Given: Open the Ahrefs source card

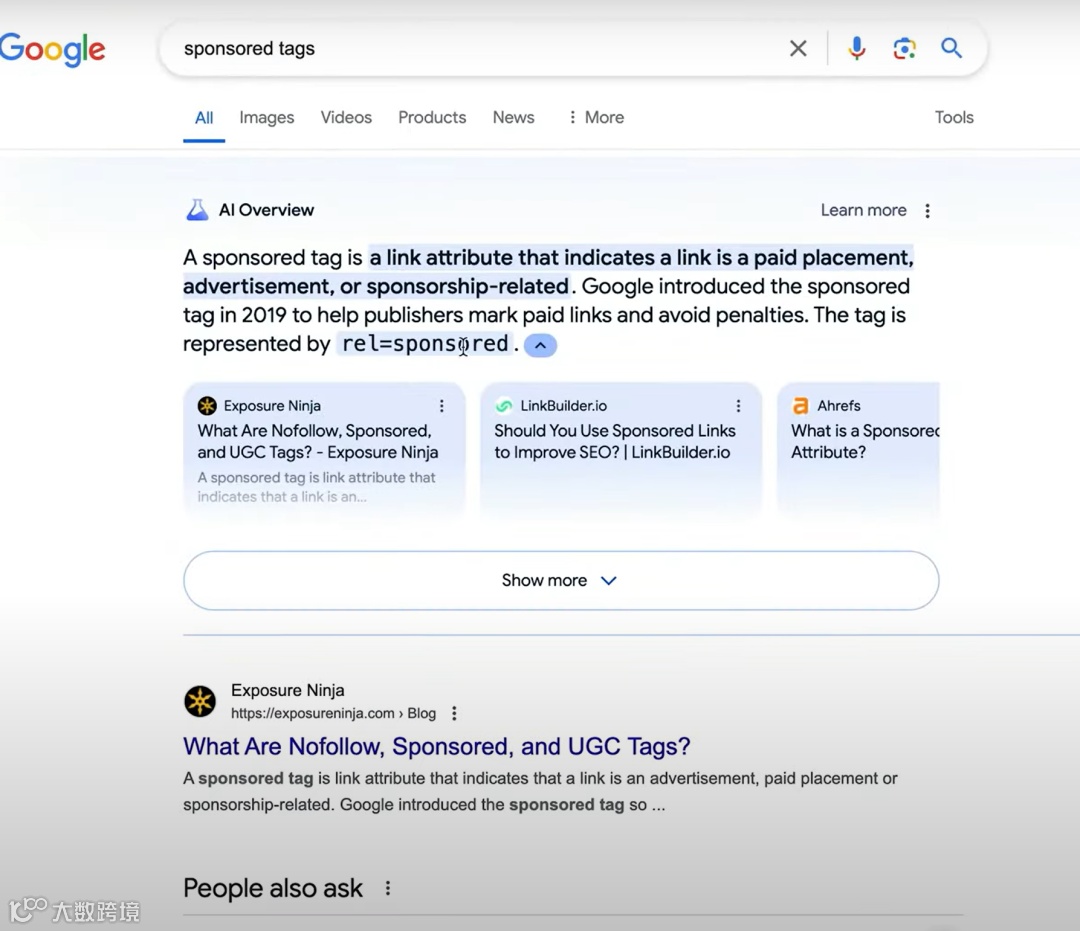Looking at the screenshot, I should (x=858, y=448).
